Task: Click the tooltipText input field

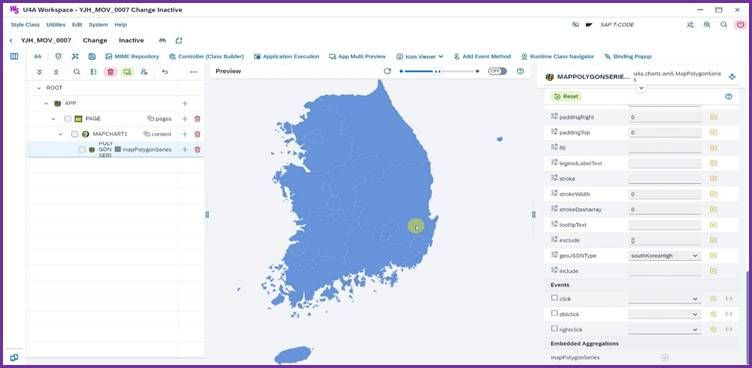Action: [664, 225]
